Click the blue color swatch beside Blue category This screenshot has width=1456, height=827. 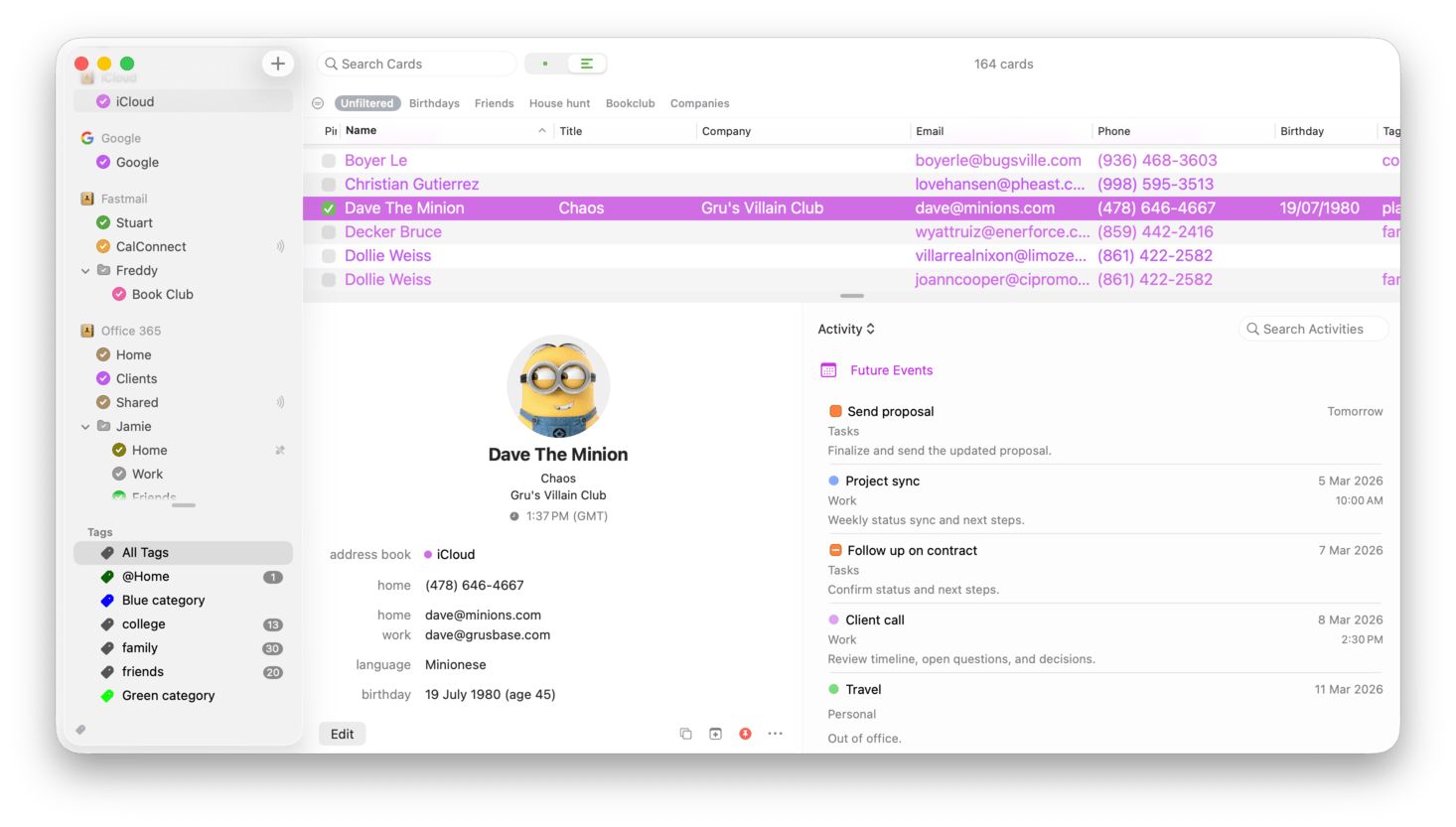click(106, 600)
